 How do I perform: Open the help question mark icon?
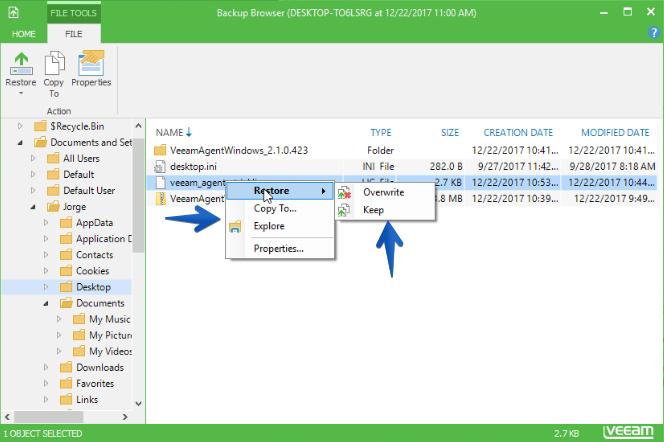(653, 33)
